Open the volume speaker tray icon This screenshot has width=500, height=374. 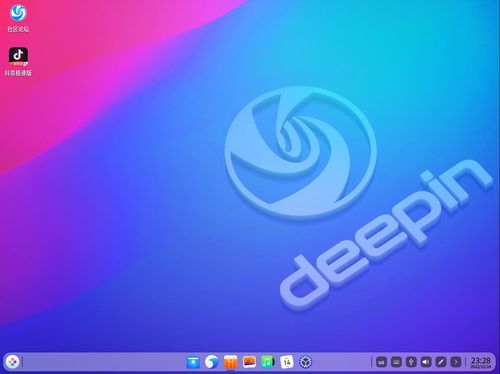click(x=426, y=362)
